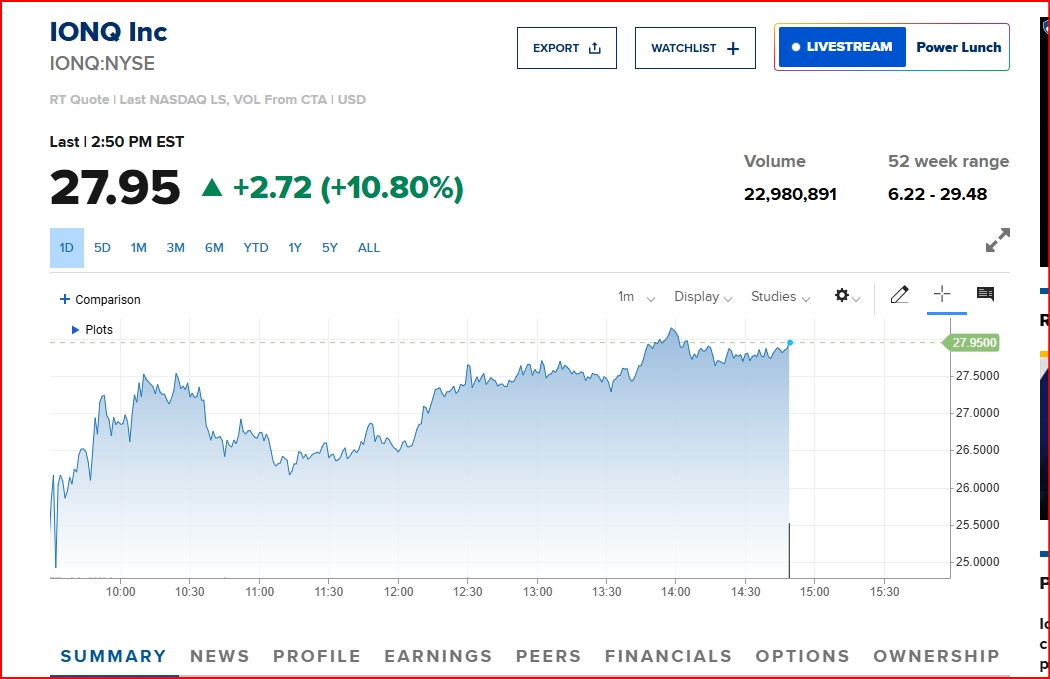This screenshot has height=679, width=1050.
Task: Switch to the Earnings tab
Action: coord(438,656)
